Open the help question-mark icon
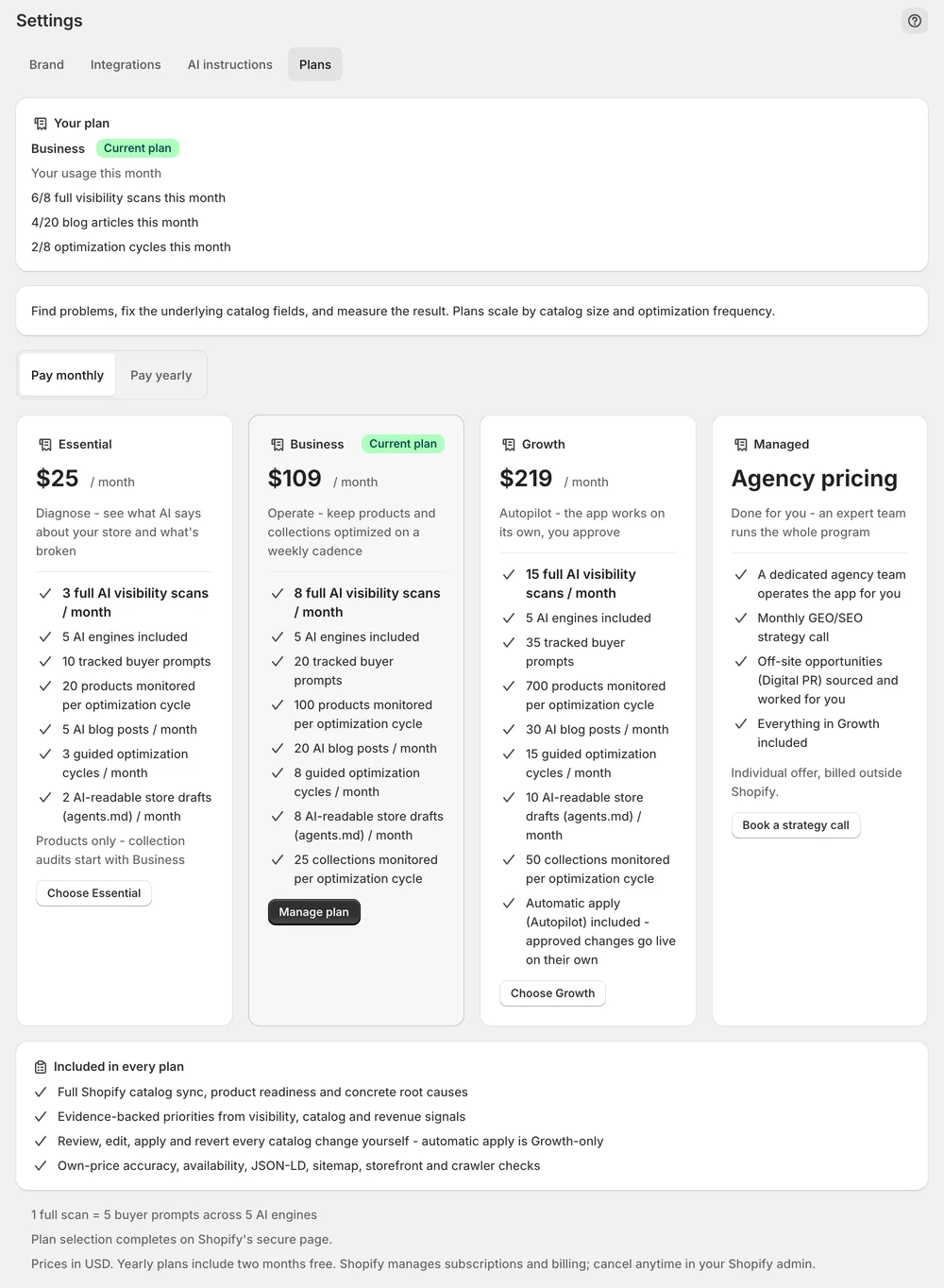 click(x=914, y=21)
